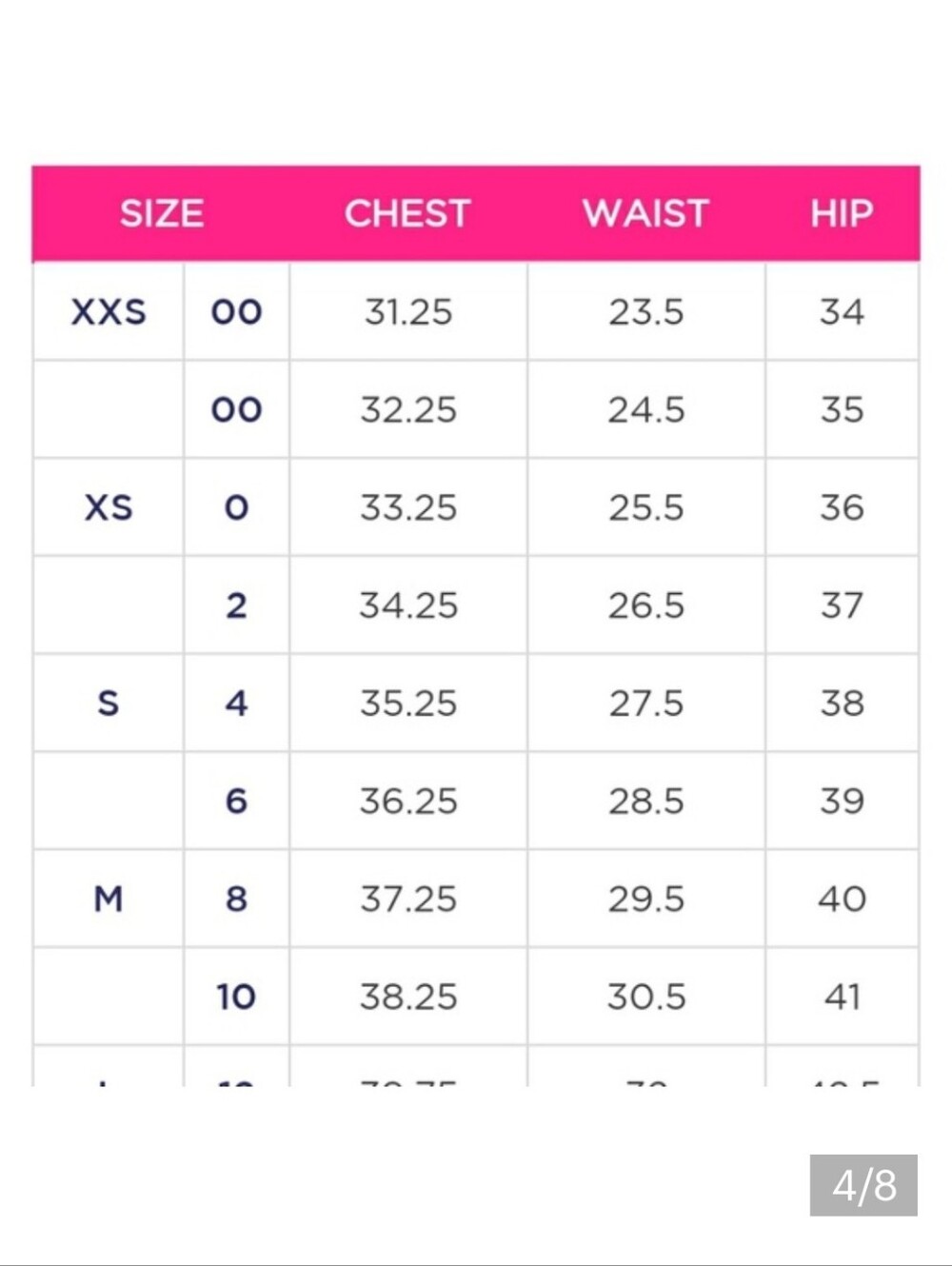Click numeric size 10 cell
This screenshot has height=1266, width=952.
[236, 997]
